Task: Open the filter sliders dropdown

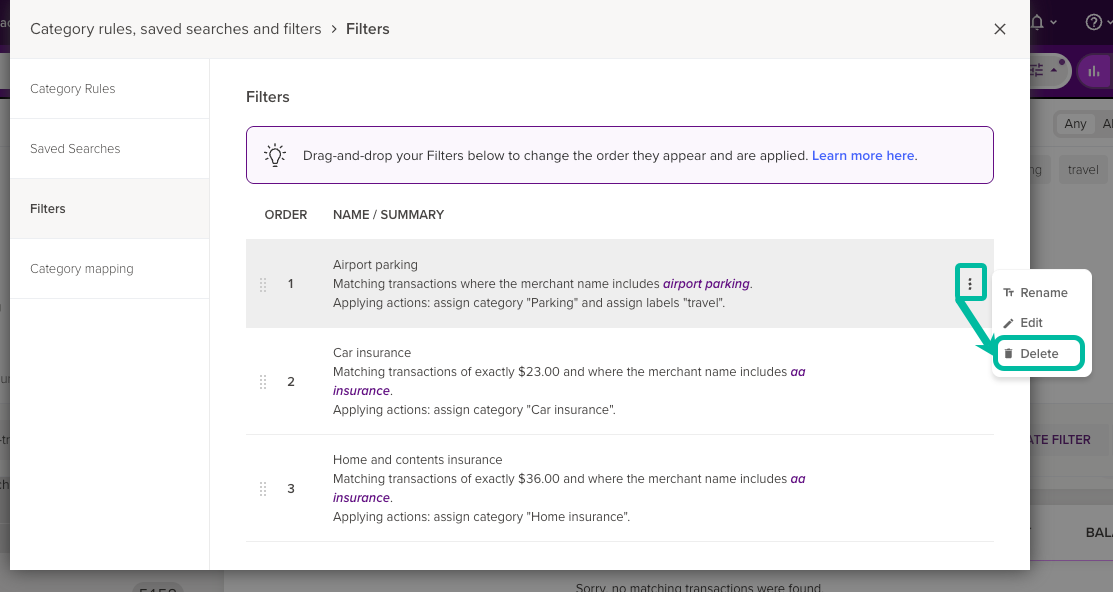Action: coord(1044,70)
